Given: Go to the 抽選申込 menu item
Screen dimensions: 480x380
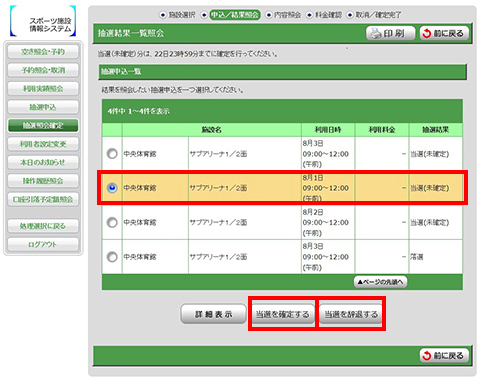Looking at the screenshot, I should 43,107.
